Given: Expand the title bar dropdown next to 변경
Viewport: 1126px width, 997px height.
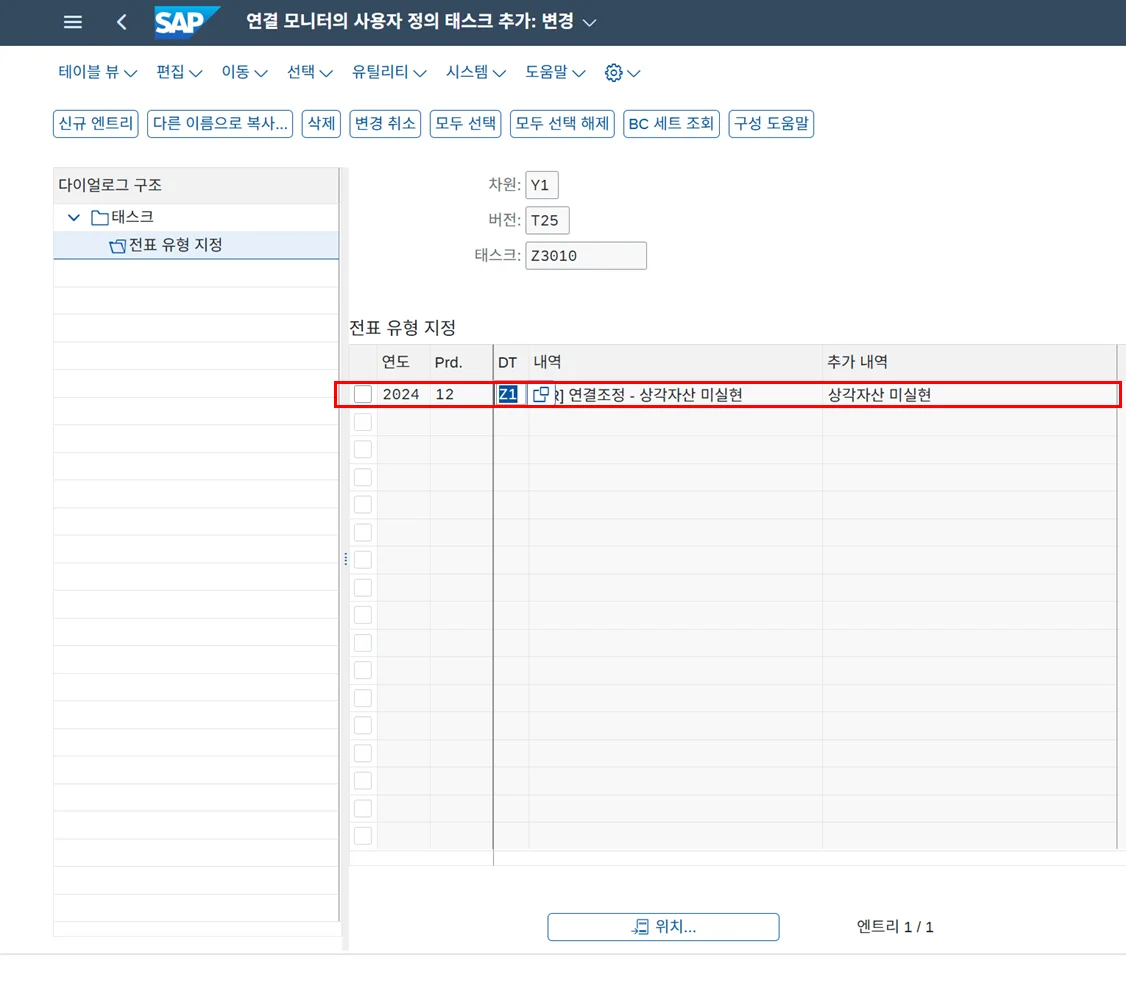Looking at the screenshot, I should click(589, 22).
